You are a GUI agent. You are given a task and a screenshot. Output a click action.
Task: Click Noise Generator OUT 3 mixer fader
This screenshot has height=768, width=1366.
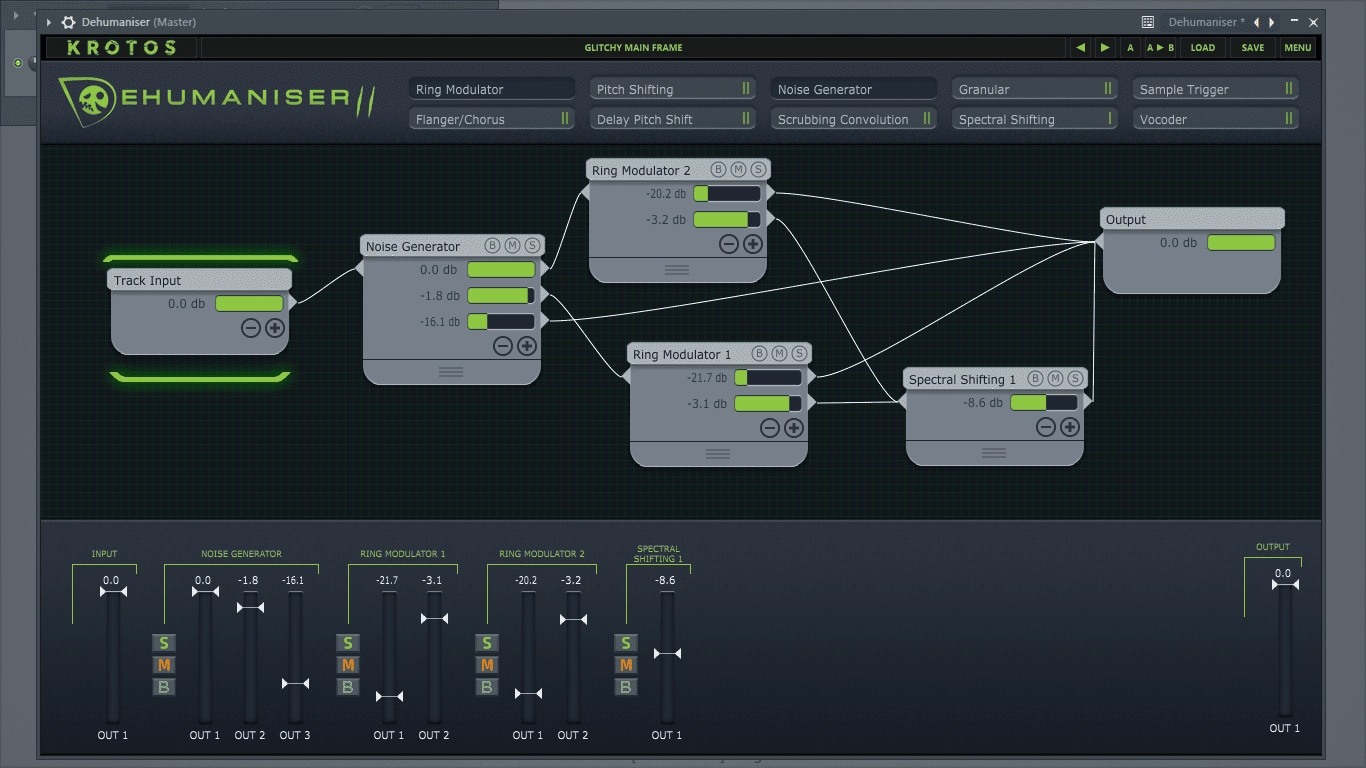pyautogui.click(x=295, y=683)
